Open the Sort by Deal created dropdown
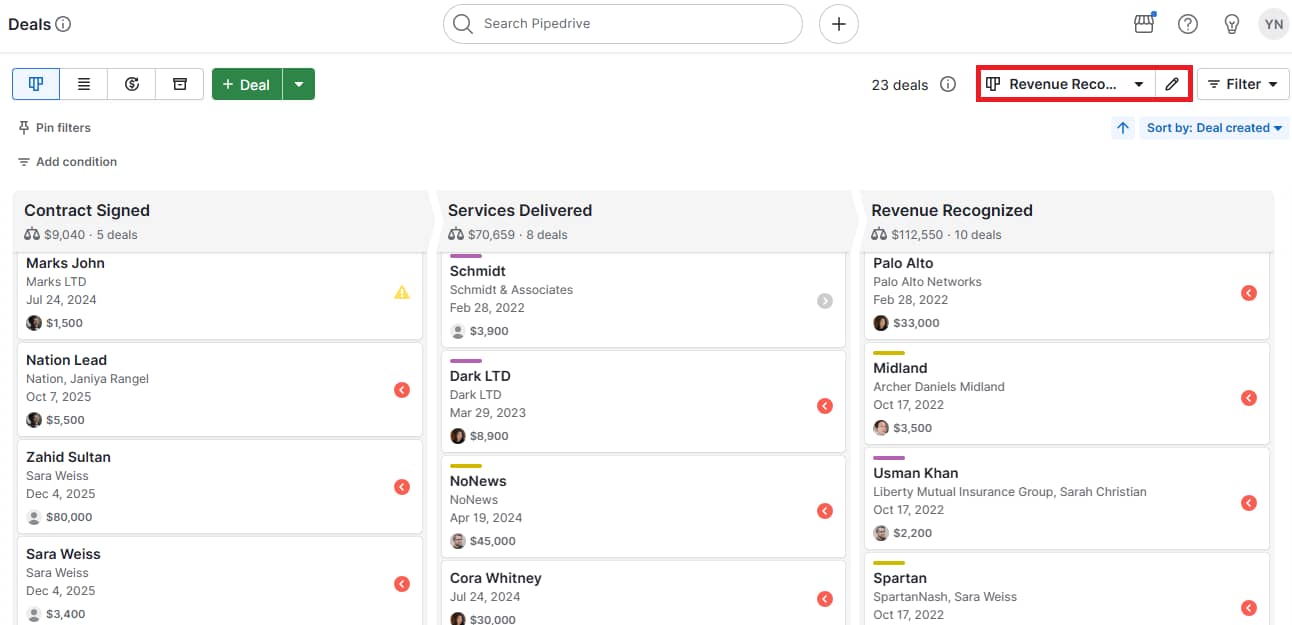 pyautogui.click(x=1213, y=127)
